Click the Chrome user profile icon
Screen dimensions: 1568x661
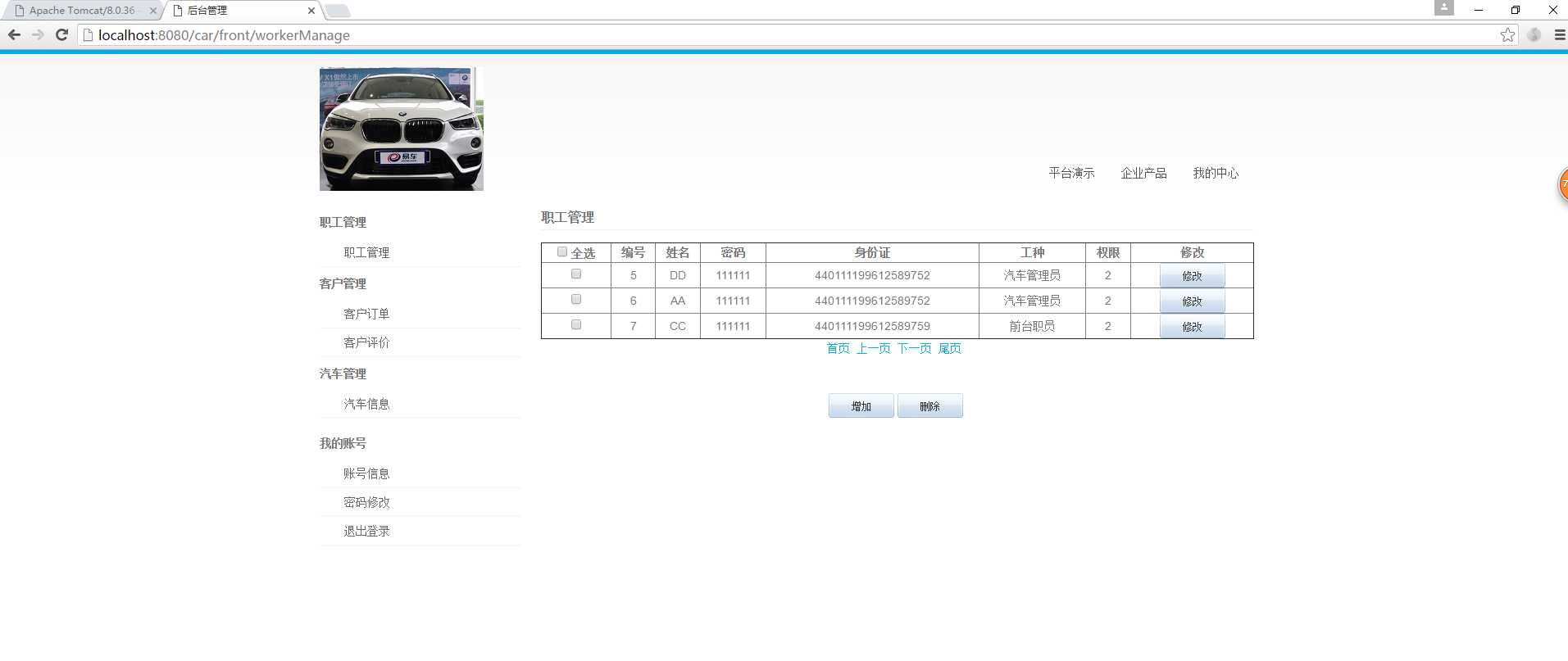pyautogui.click(x=1444, y=7)
